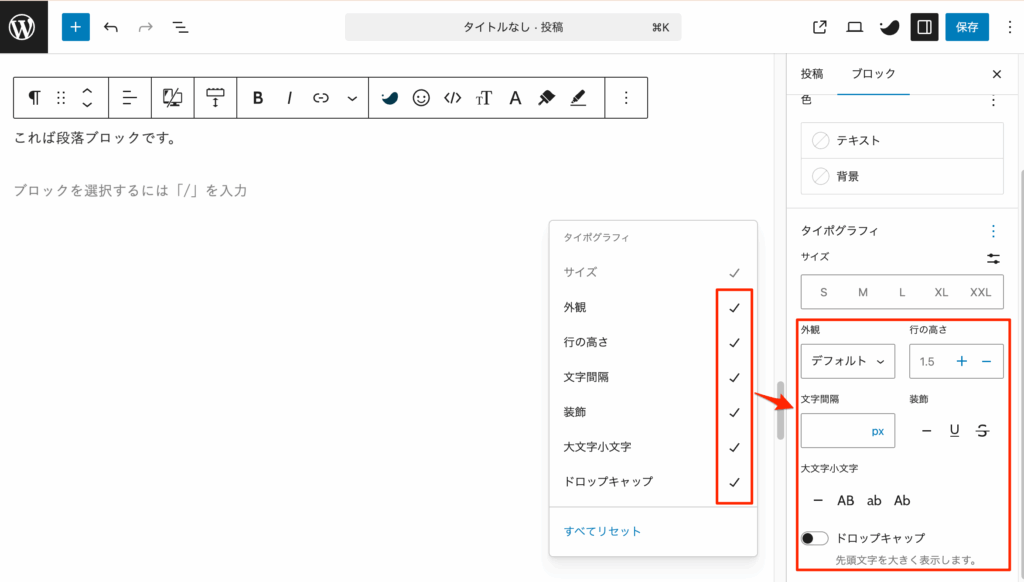The width and height of the screenshot is (1024, 582).
Task: Select the paragraph block icon in the toolbar
Action: click(33, 97)
